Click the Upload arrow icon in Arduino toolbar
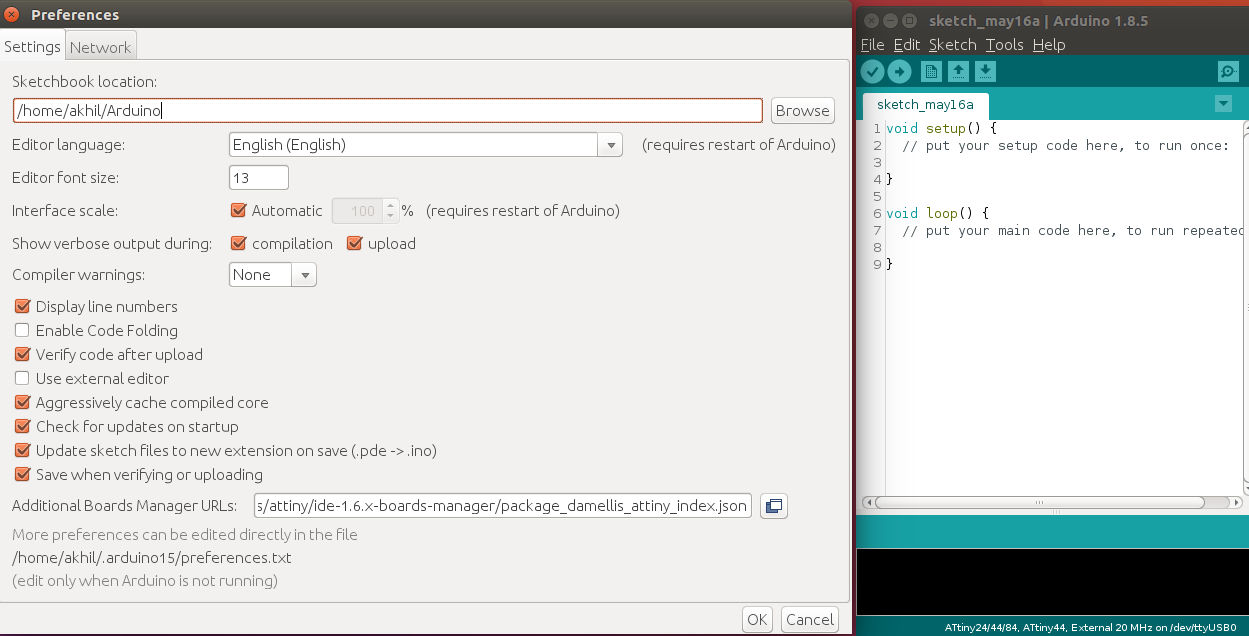This screenshot has width=1249, height=636. [x=899, y=71]
